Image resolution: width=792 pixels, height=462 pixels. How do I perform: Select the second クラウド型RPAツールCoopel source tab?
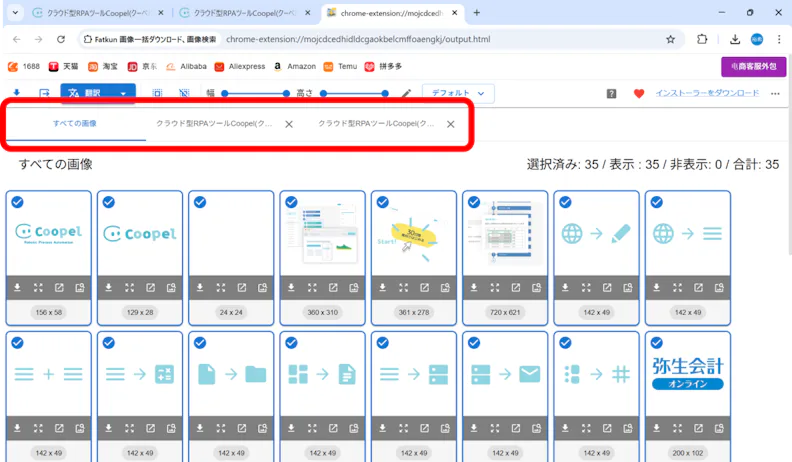[376, 123]
